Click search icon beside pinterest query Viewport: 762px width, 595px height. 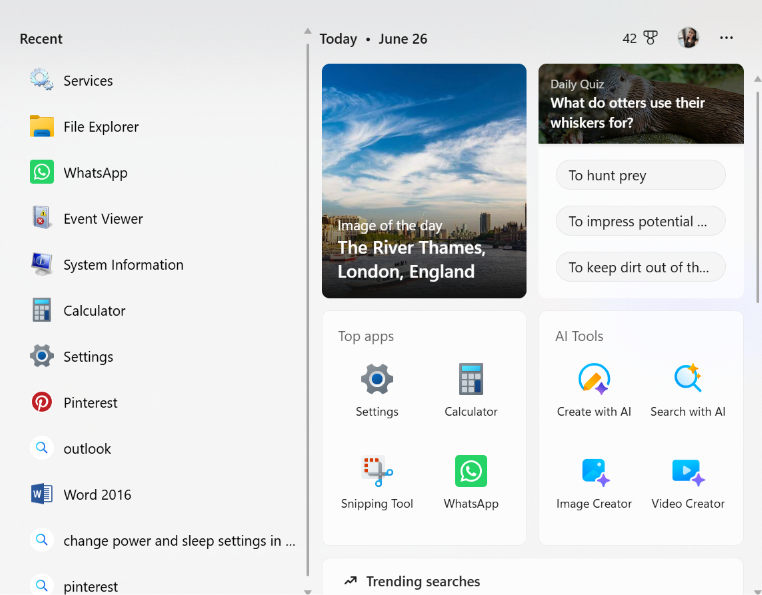41,585
